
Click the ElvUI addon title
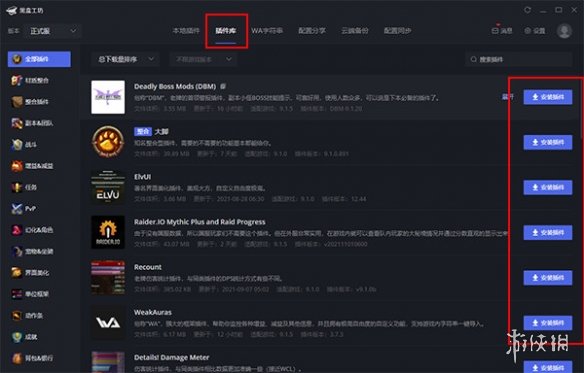(x=142, y=177)
